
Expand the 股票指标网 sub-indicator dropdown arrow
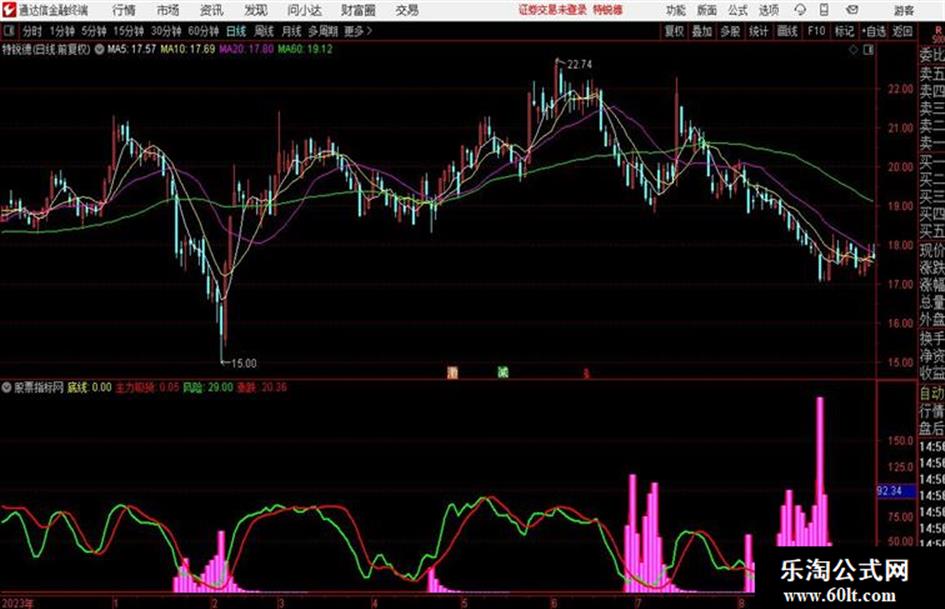[7, 388]
